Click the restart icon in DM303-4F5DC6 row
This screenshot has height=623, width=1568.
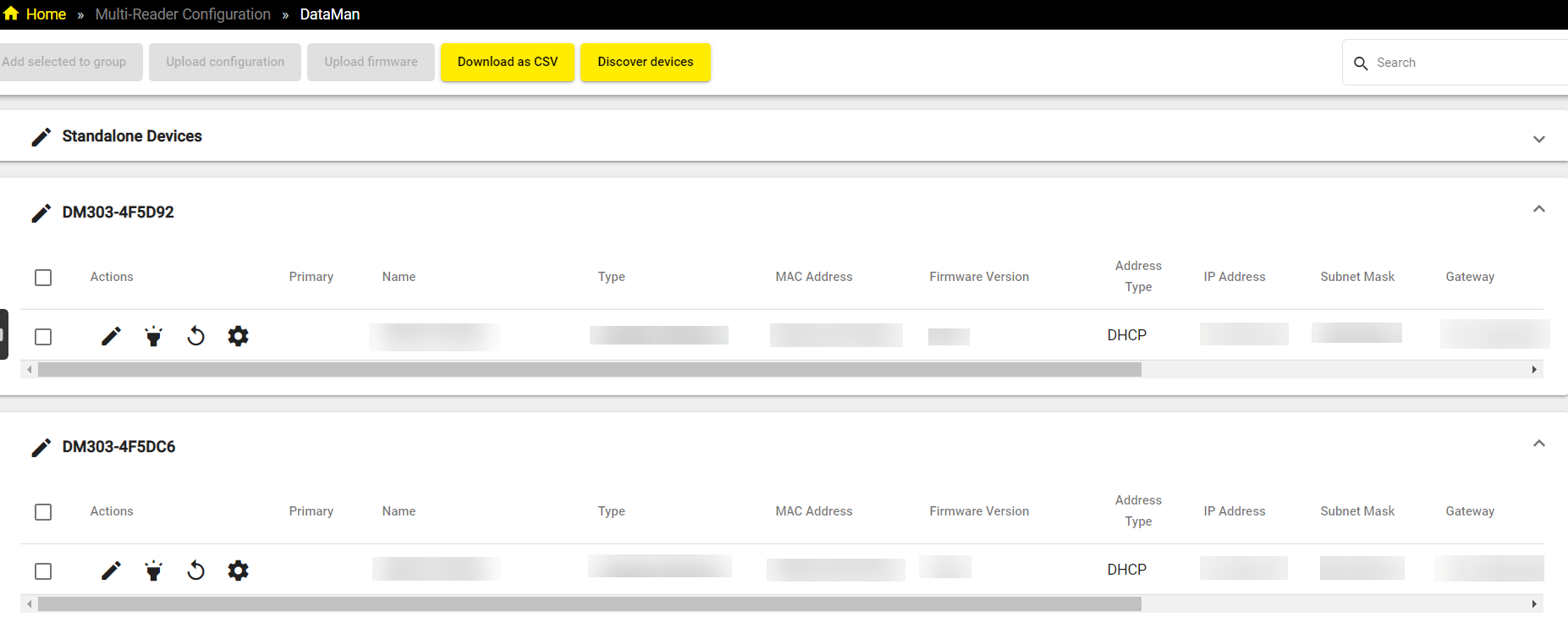[195, 571]
